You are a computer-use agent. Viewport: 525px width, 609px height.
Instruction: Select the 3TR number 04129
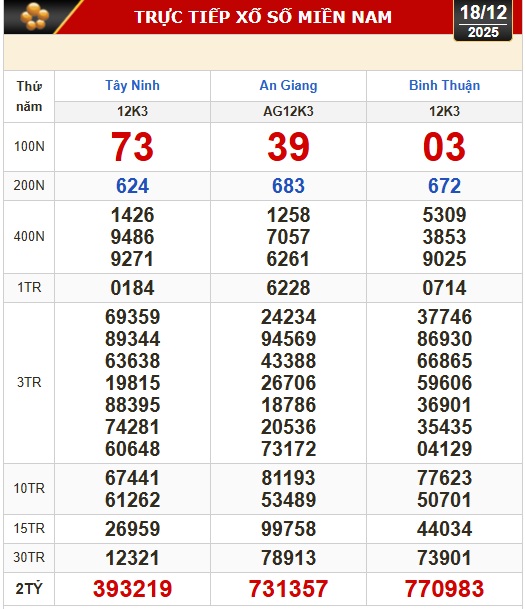[x=445, y=449]
